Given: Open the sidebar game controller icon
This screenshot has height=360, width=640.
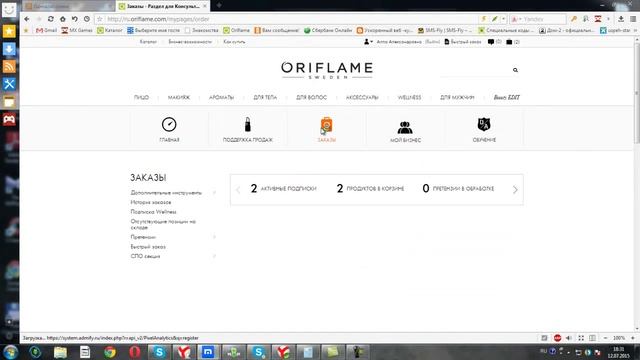Looking at the screenshot, I should pyautogui.click(x=9, y=119).
